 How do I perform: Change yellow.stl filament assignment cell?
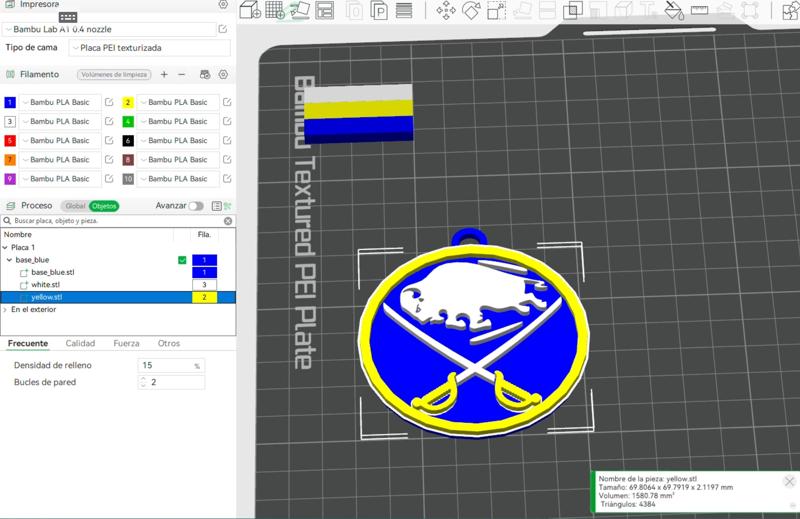coord(204,297)
